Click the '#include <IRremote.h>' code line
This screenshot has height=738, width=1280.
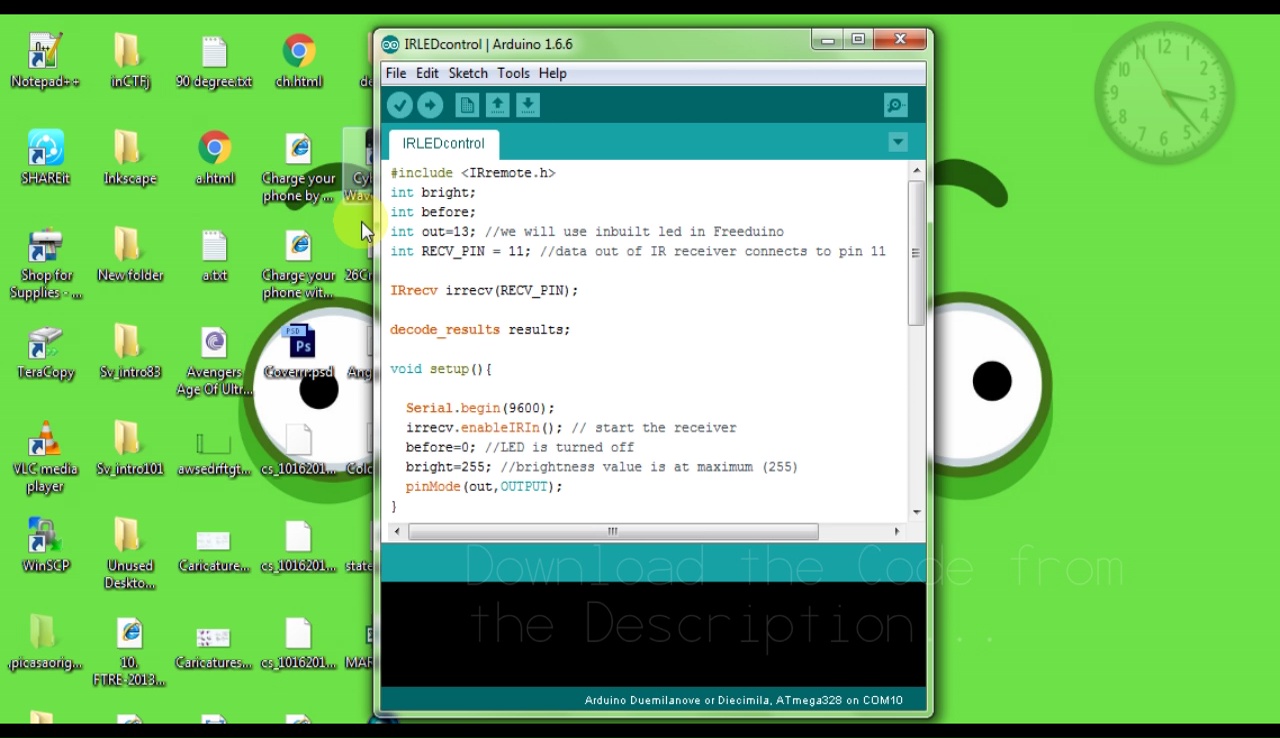pyautogui.click(x=473, y=173)
